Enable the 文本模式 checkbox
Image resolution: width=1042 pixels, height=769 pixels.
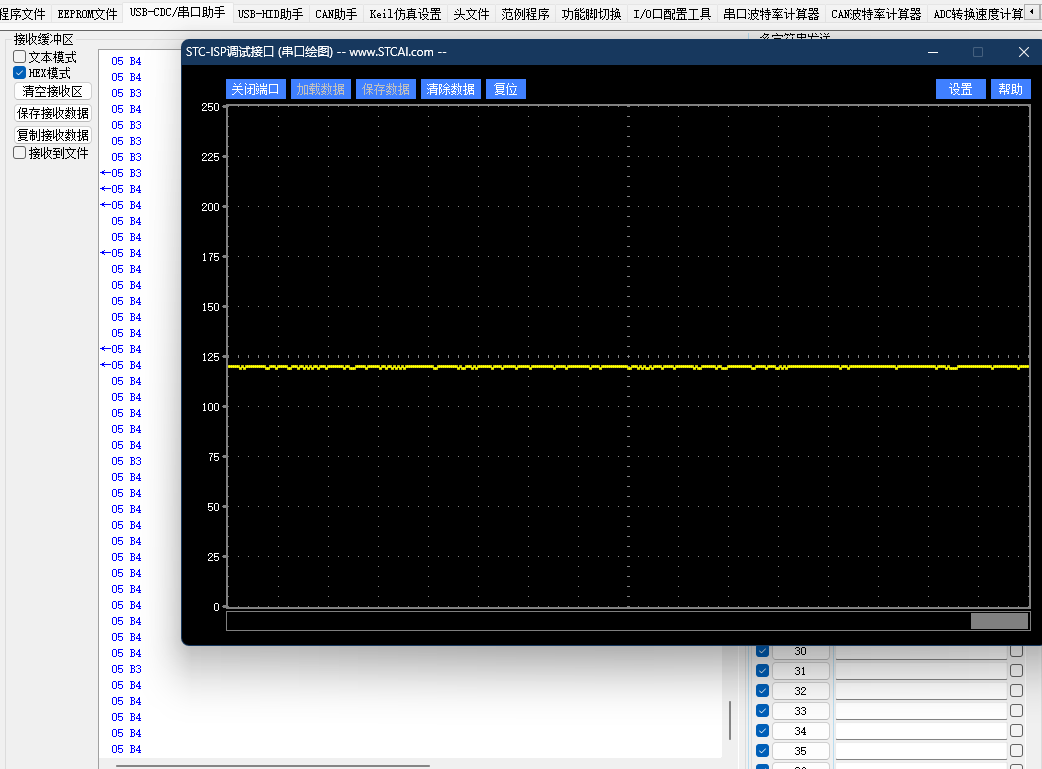point(20,57)
